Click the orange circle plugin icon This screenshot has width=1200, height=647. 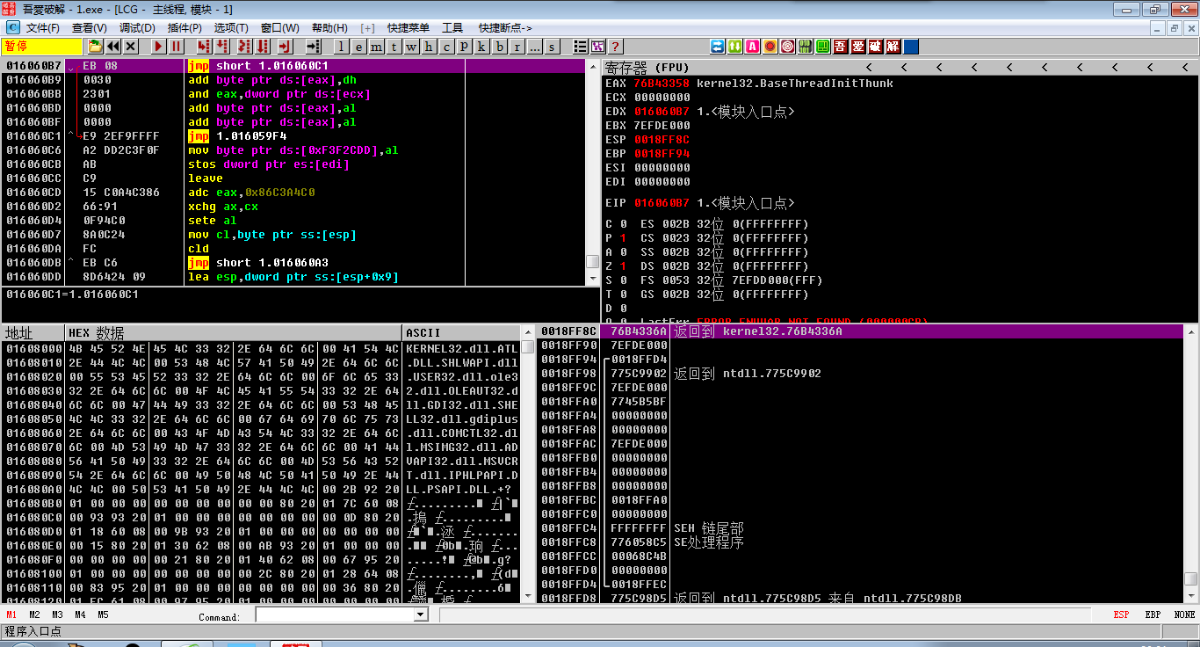coord(770,46)
